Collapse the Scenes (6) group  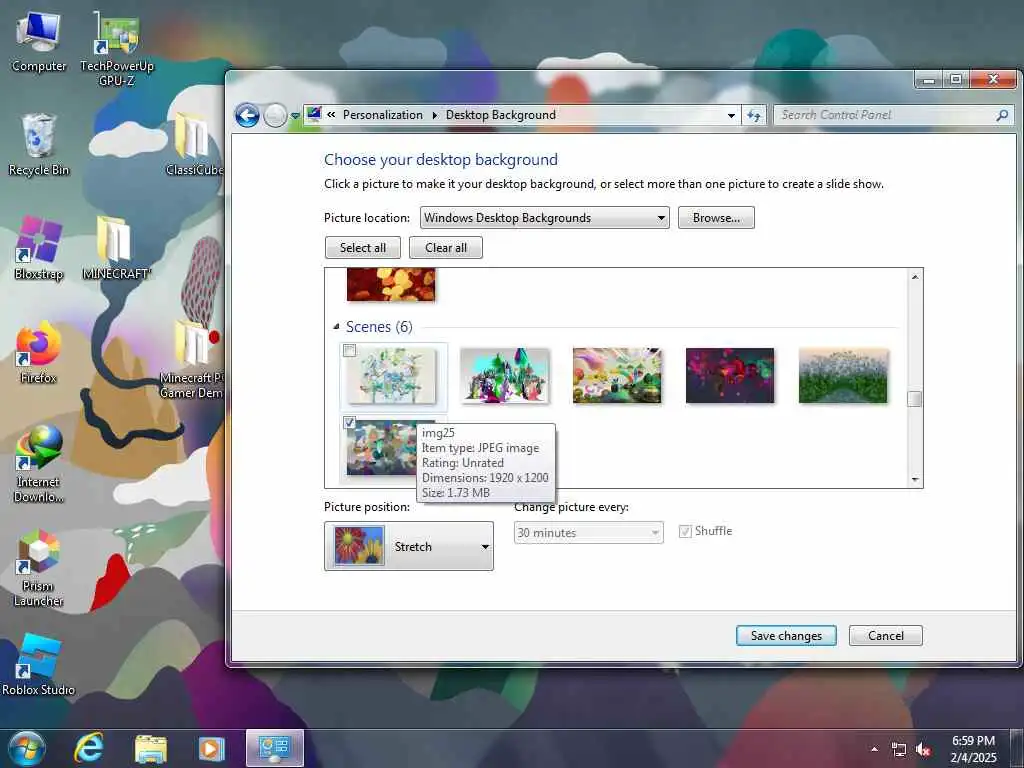click(336, 327)
